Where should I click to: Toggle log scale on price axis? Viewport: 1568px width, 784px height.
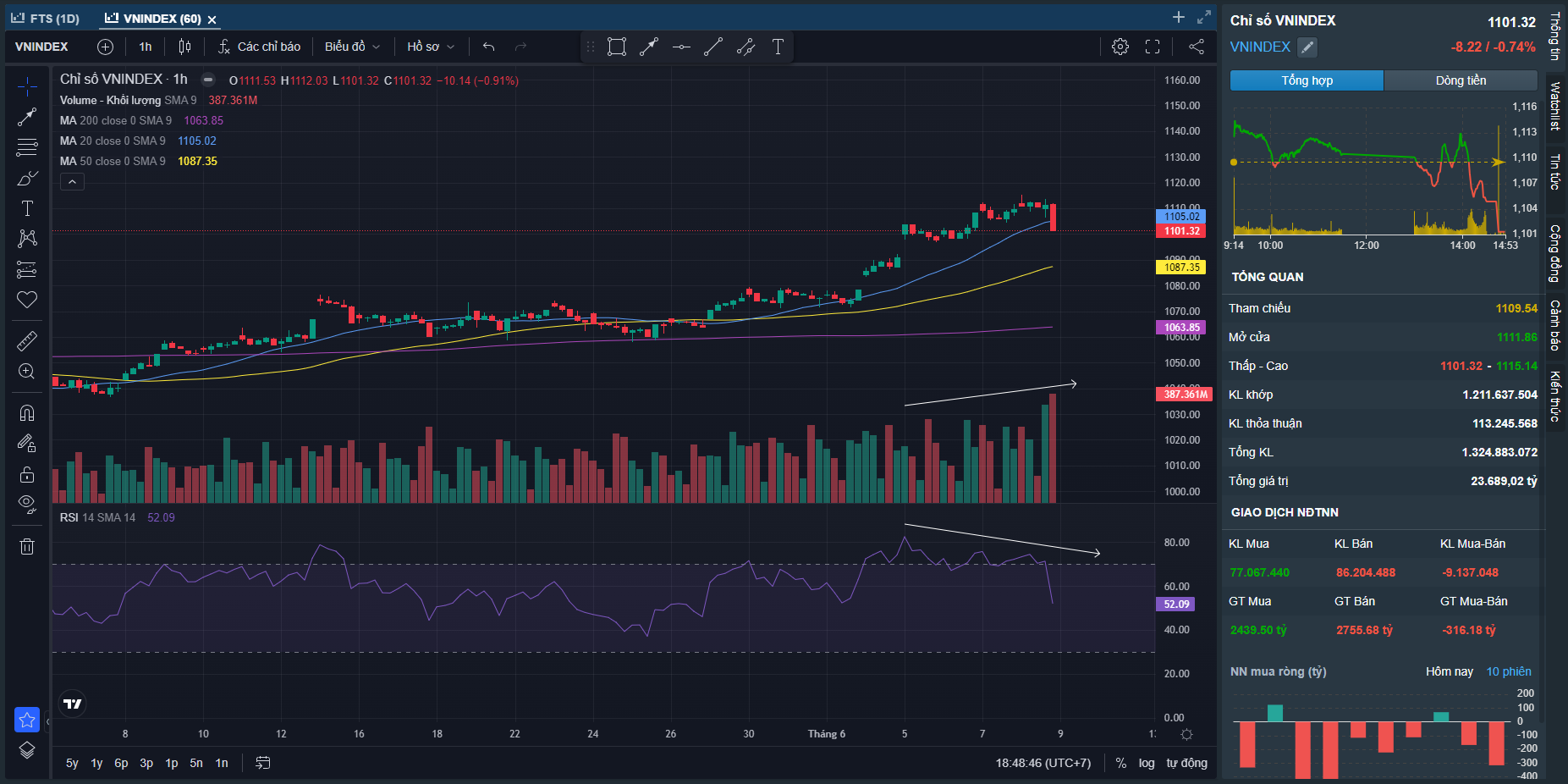1146,763
